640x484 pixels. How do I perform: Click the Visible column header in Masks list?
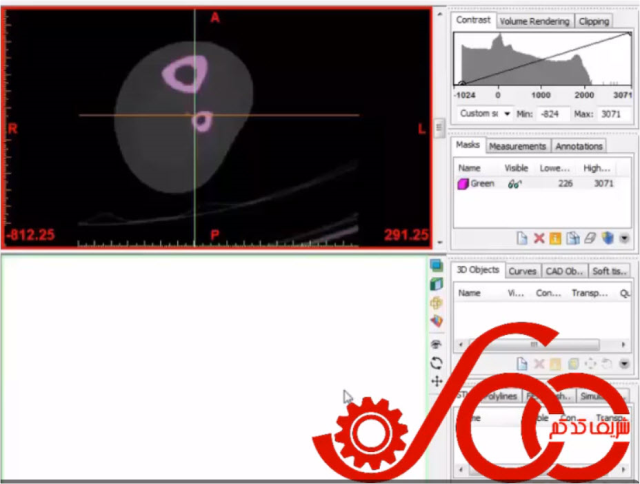point(516,168)
